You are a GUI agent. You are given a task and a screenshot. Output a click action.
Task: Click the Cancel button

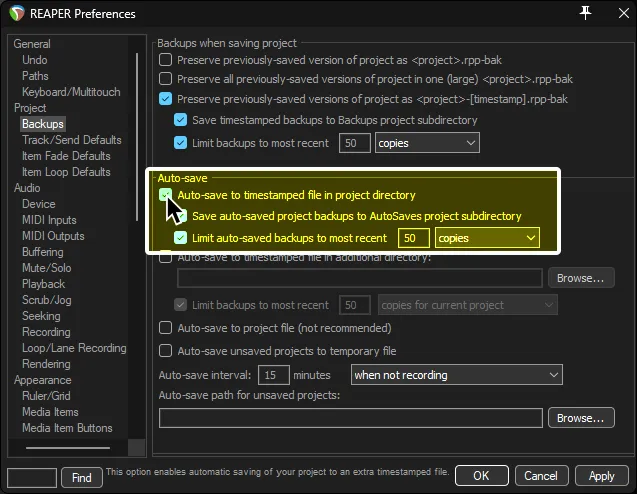541,476
